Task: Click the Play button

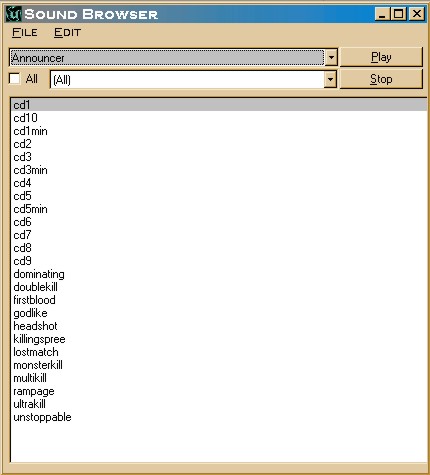Action: pos(381,57)
